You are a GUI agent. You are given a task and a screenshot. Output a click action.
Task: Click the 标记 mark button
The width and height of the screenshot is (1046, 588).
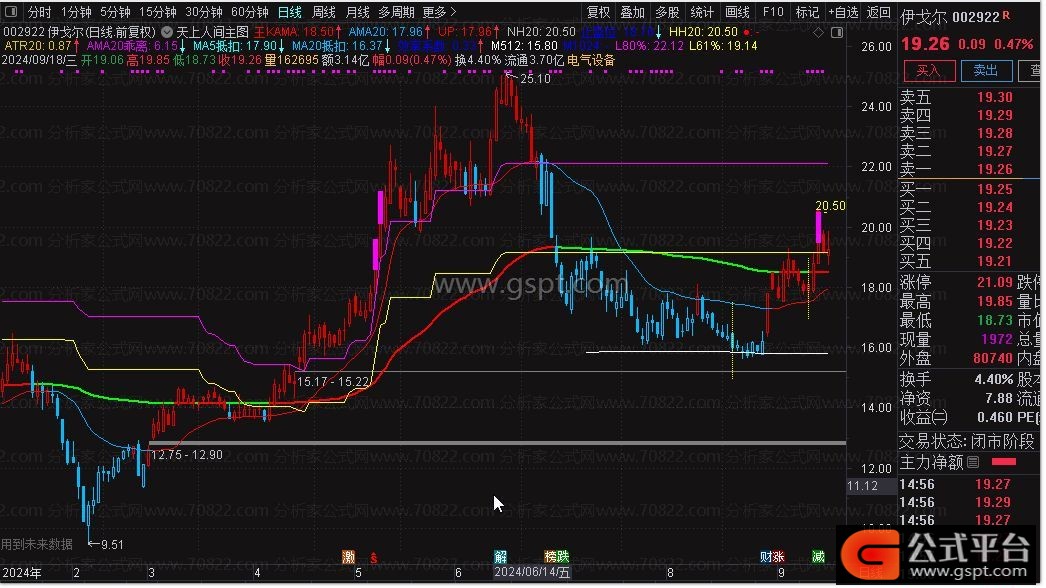click(807, 12)
